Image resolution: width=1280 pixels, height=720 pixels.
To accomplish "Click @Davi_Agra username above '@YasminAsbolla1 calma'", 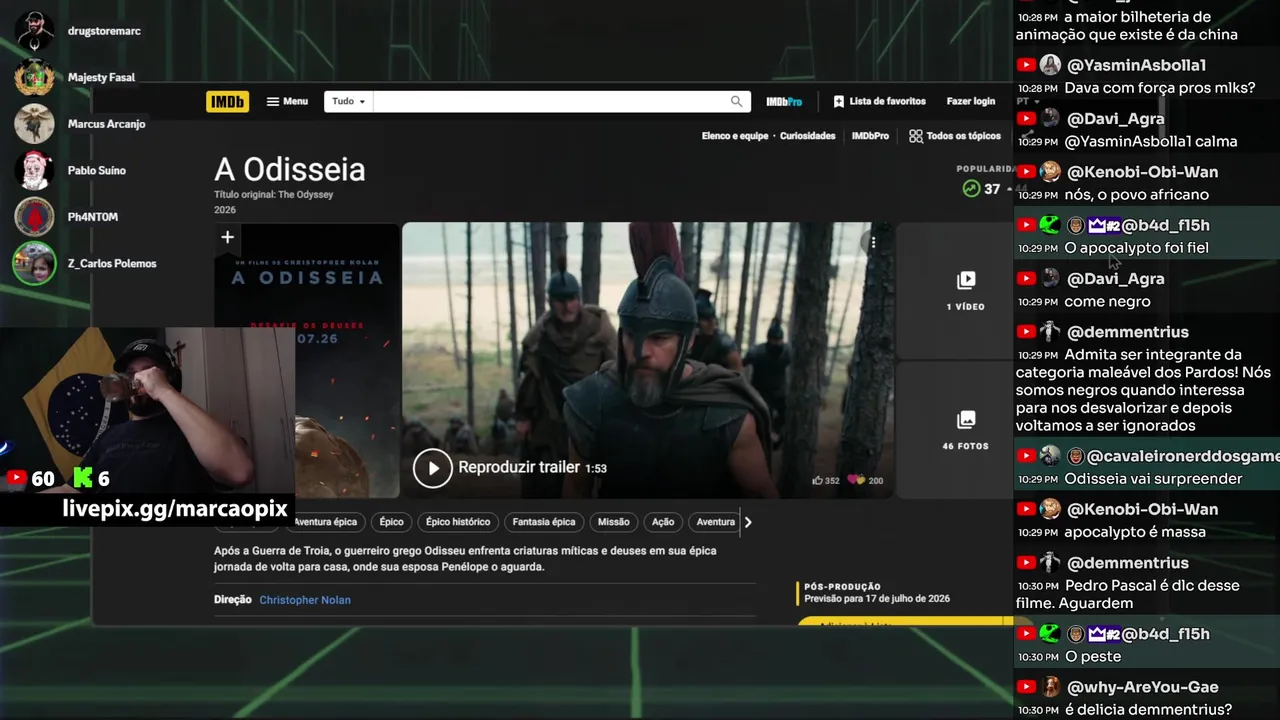I will [x=1116, y=118].
